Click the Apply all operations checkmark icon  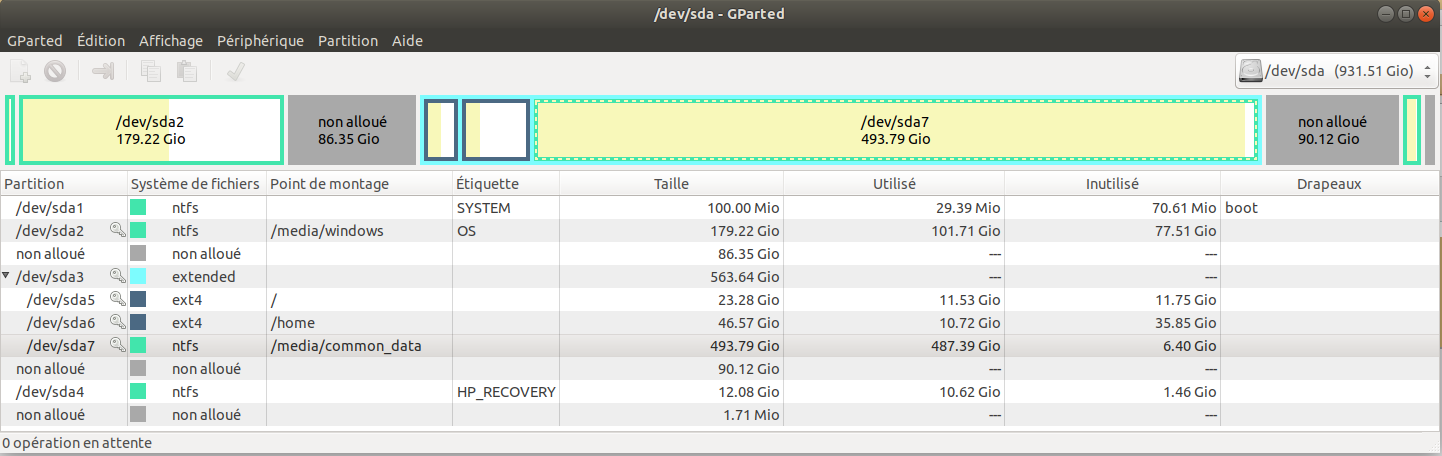click(236, 71)
